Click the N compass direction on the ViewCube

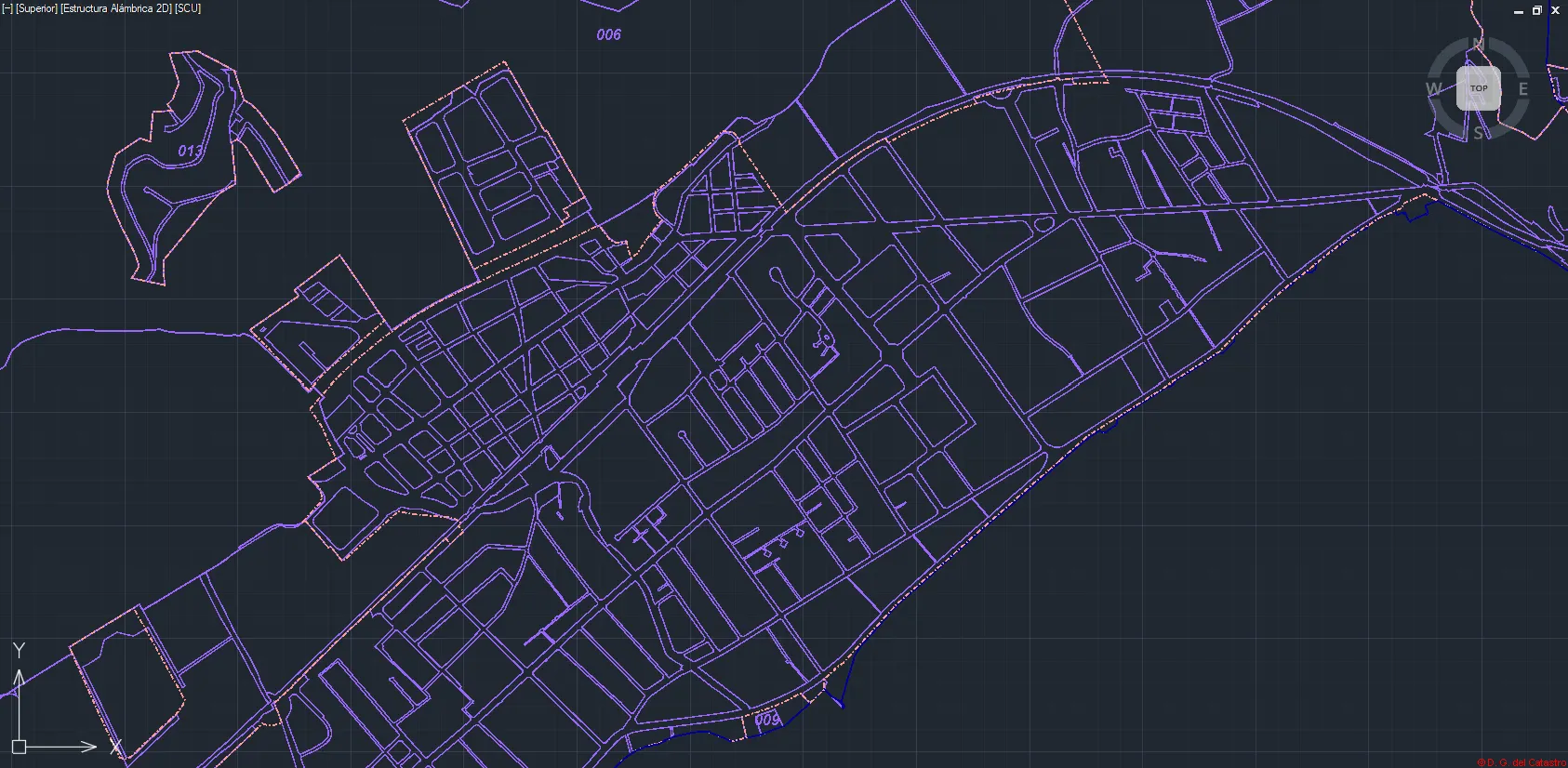(x=1479, y=45)
